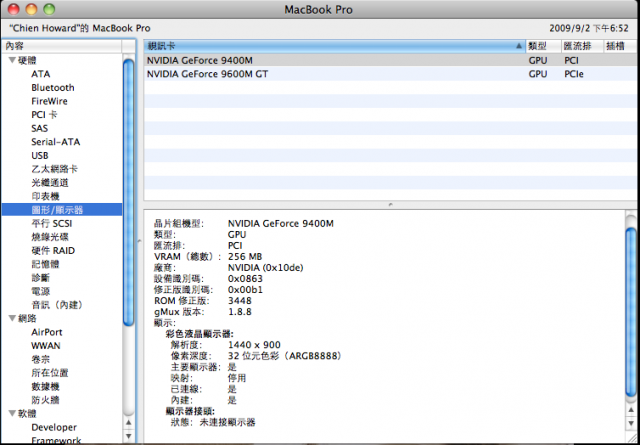The height and width of the screenshot is (445, 640).
Task: Select 音訊（內建） in the sidebar
Action: pos(57,305)
